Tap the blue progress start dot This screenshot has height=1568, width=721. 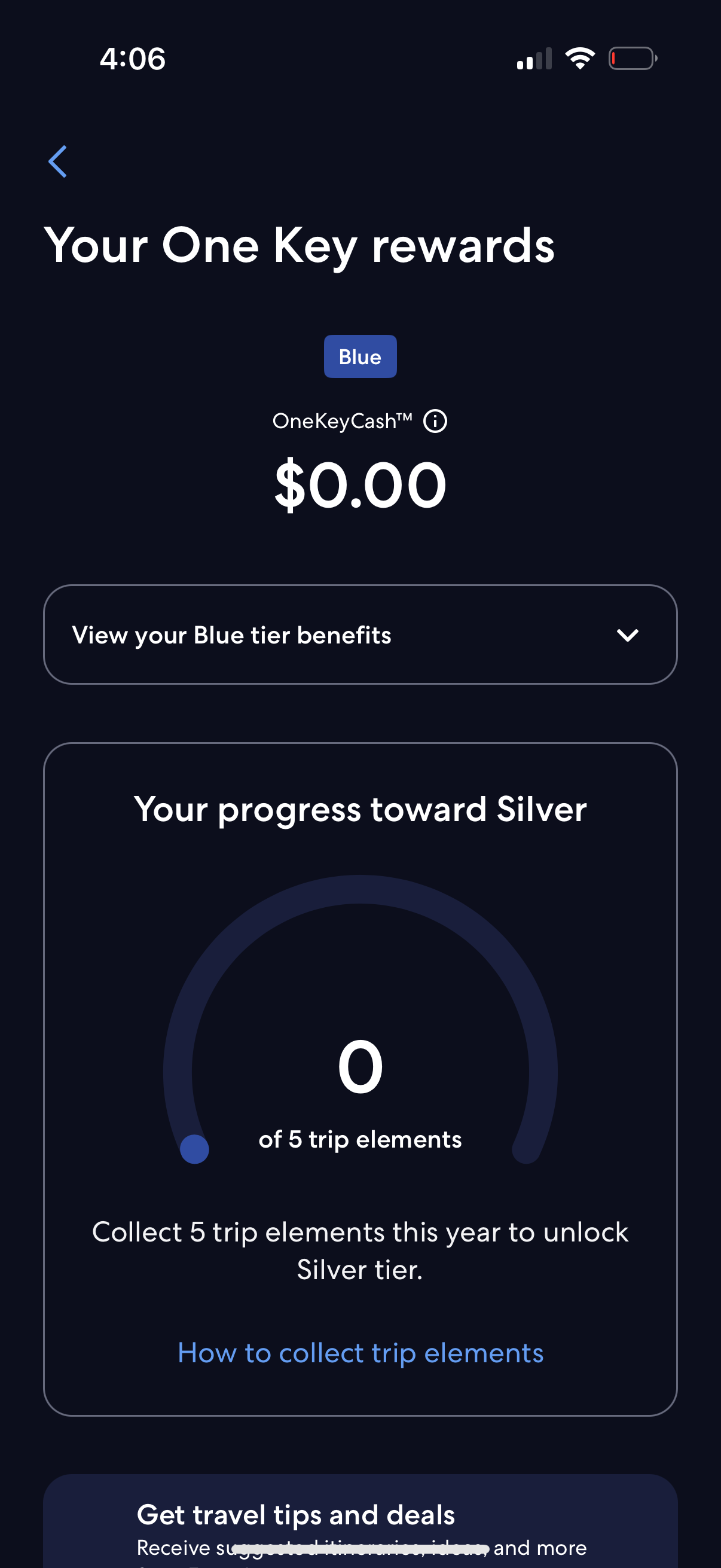tap(195, 1149)
